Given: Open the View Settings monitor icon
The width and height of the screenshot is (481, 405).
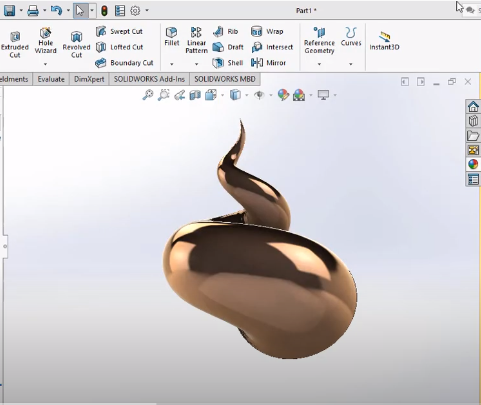Looking at the screenshot, I should tap(323, 95).
